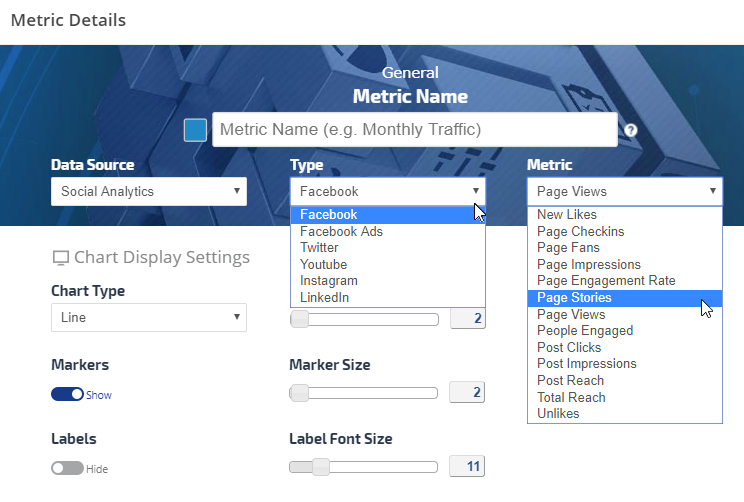Click the help question mark icon
Screen dimensions: 744x502
(631, 131)
